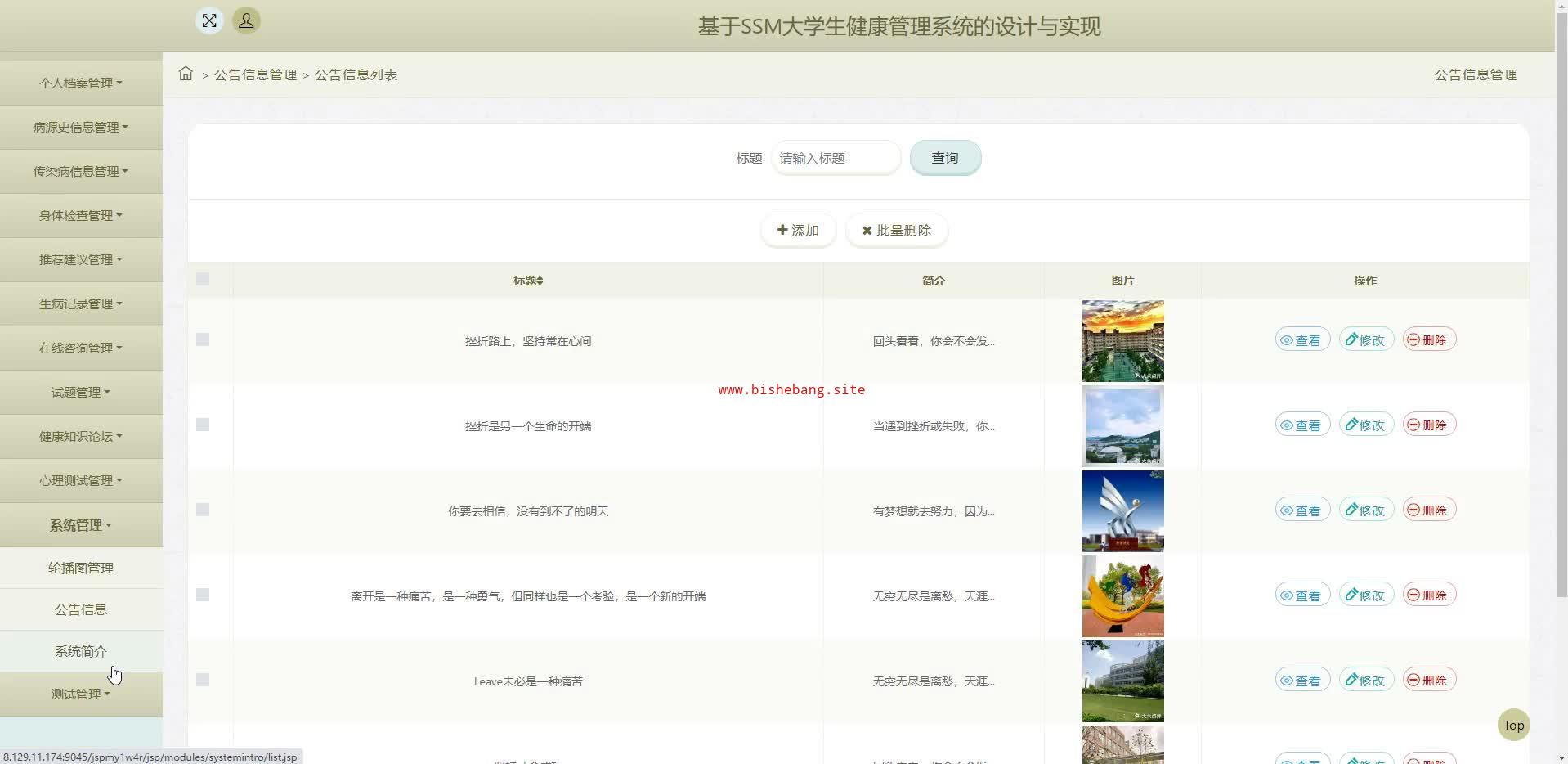1568x764 pixels.
Task: Open the user profile icon
Action: 246,20
